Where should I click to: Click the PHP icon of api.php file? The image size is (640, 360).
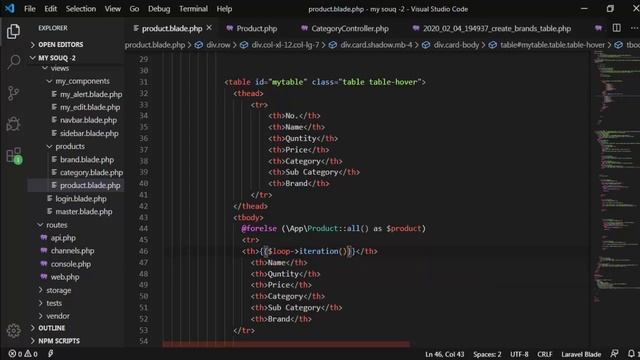[x=43, y=238]
